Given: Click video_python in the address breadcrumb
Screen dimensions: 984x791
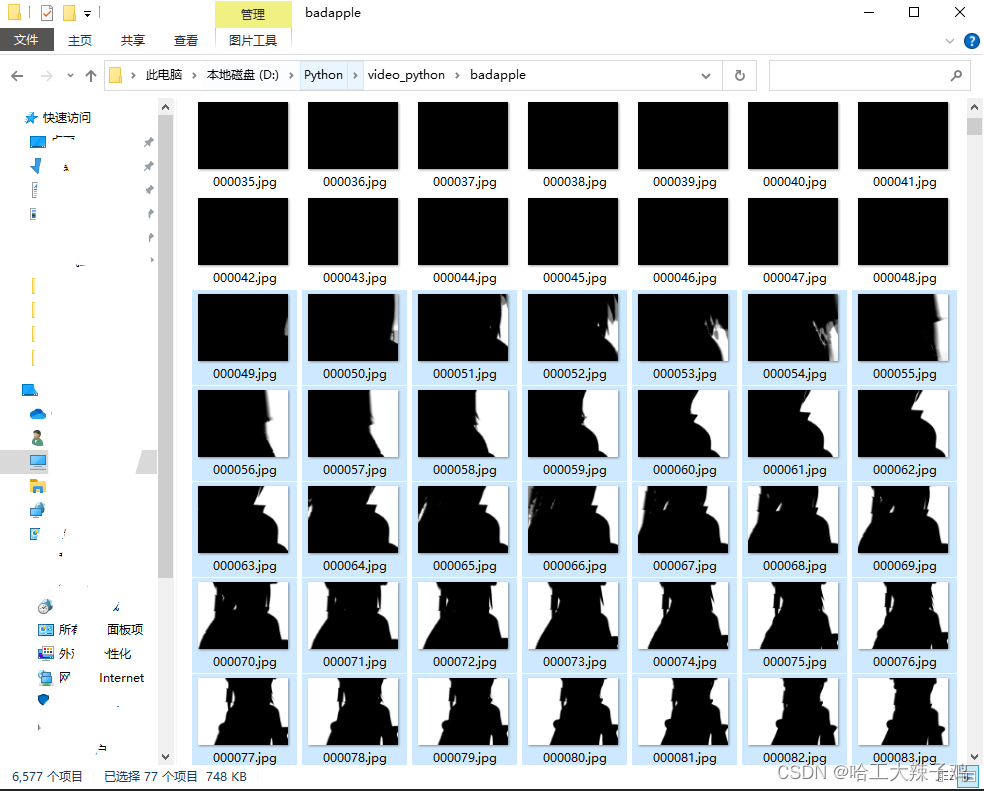Looking at the screenshot, I should 406,75.
